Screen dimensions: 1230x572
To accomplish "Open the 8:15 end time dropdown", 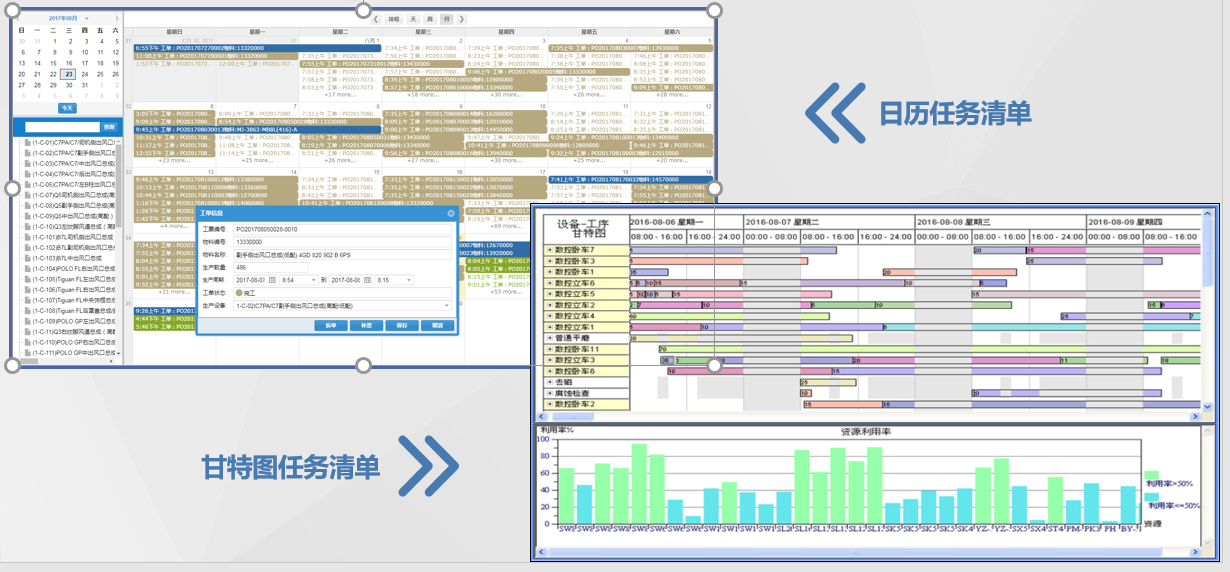I will (410, 280).
